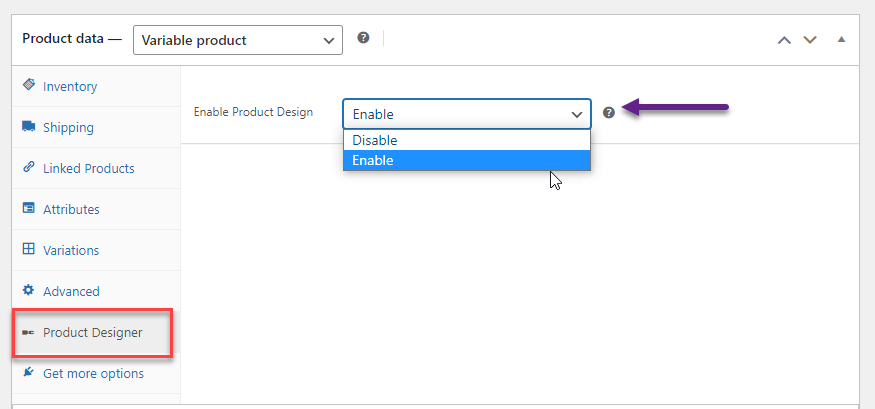Screen dimensions: 875x409
Task: Click the Linked Products chain icon
Action: coord(28,167)
